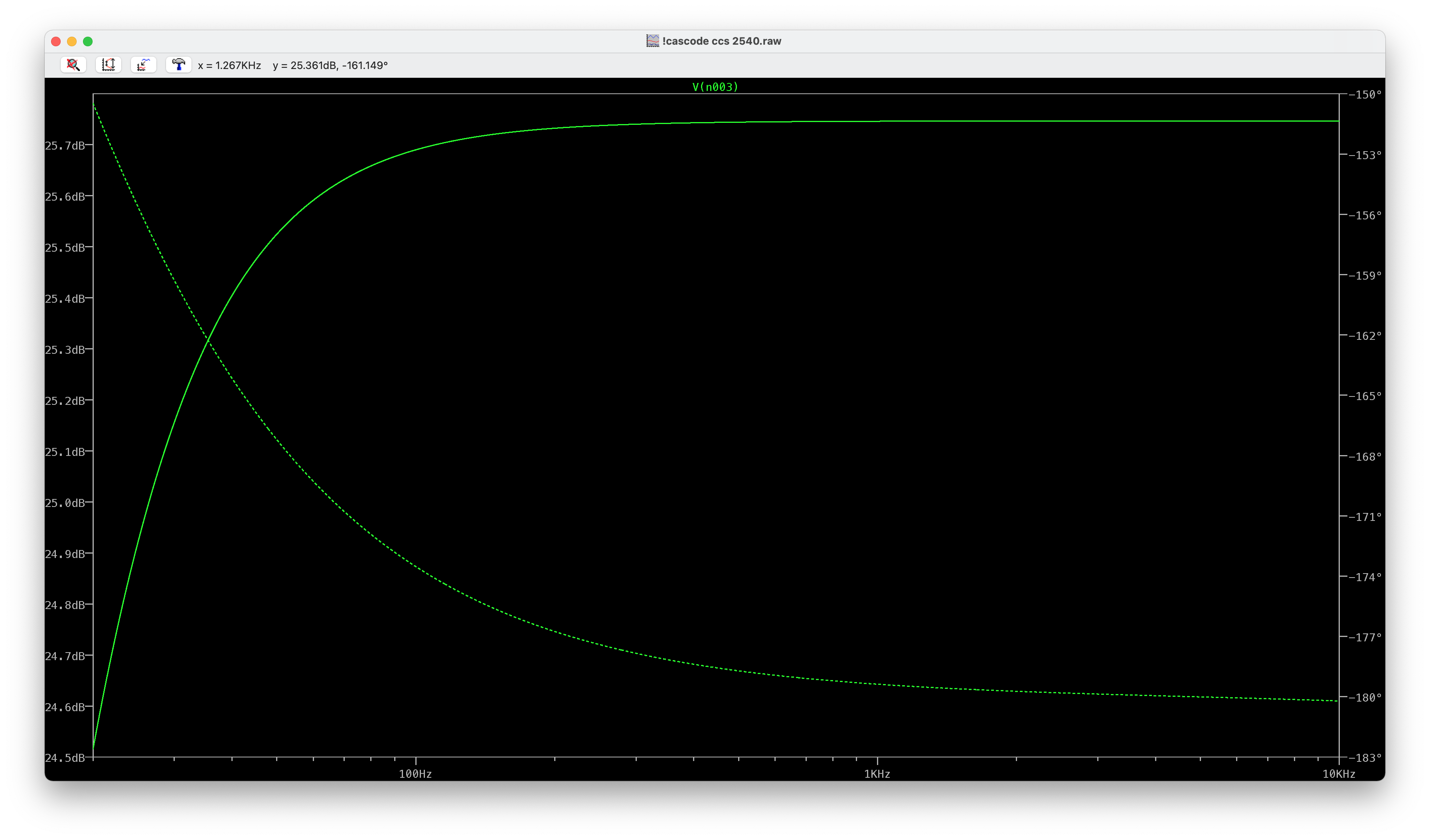
Task: Click the raw file document icon in title
Action: coord(653,41)
